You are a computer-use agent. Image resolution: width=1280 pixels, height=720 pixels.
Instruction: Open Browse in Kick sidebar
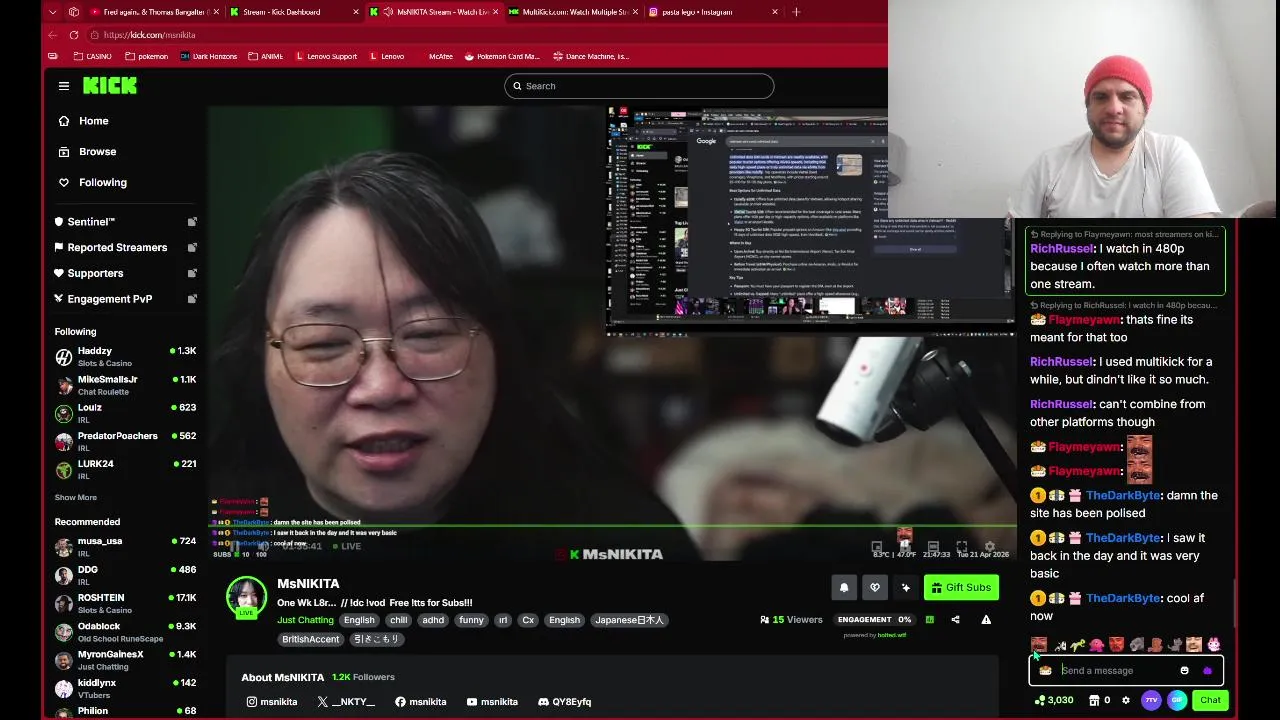point(126,152)
